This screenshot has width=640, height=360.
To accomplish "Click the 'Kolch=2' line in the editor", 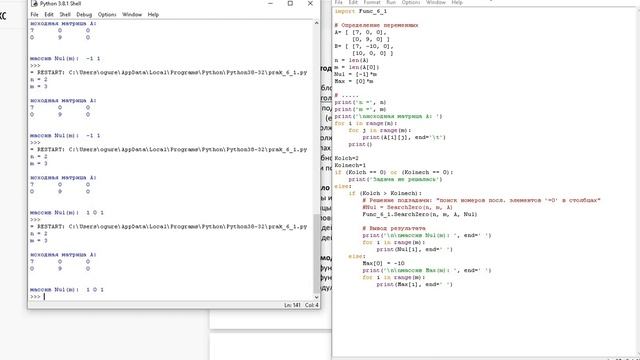I will [347, 158].
